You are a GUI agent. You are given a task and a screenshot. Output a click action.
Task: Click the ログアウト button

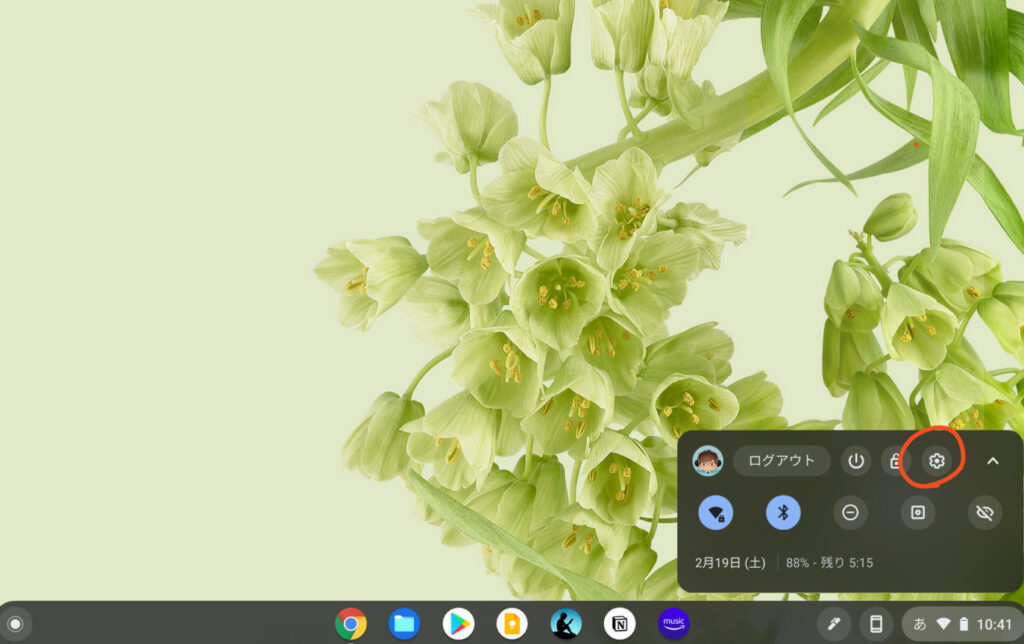pyautogui.click(x=782, y=461)
